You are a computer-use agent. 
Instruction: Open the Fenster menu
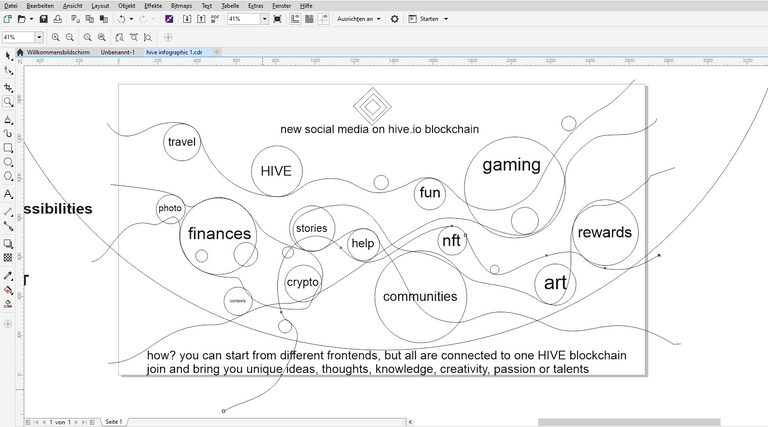(282, 5)
